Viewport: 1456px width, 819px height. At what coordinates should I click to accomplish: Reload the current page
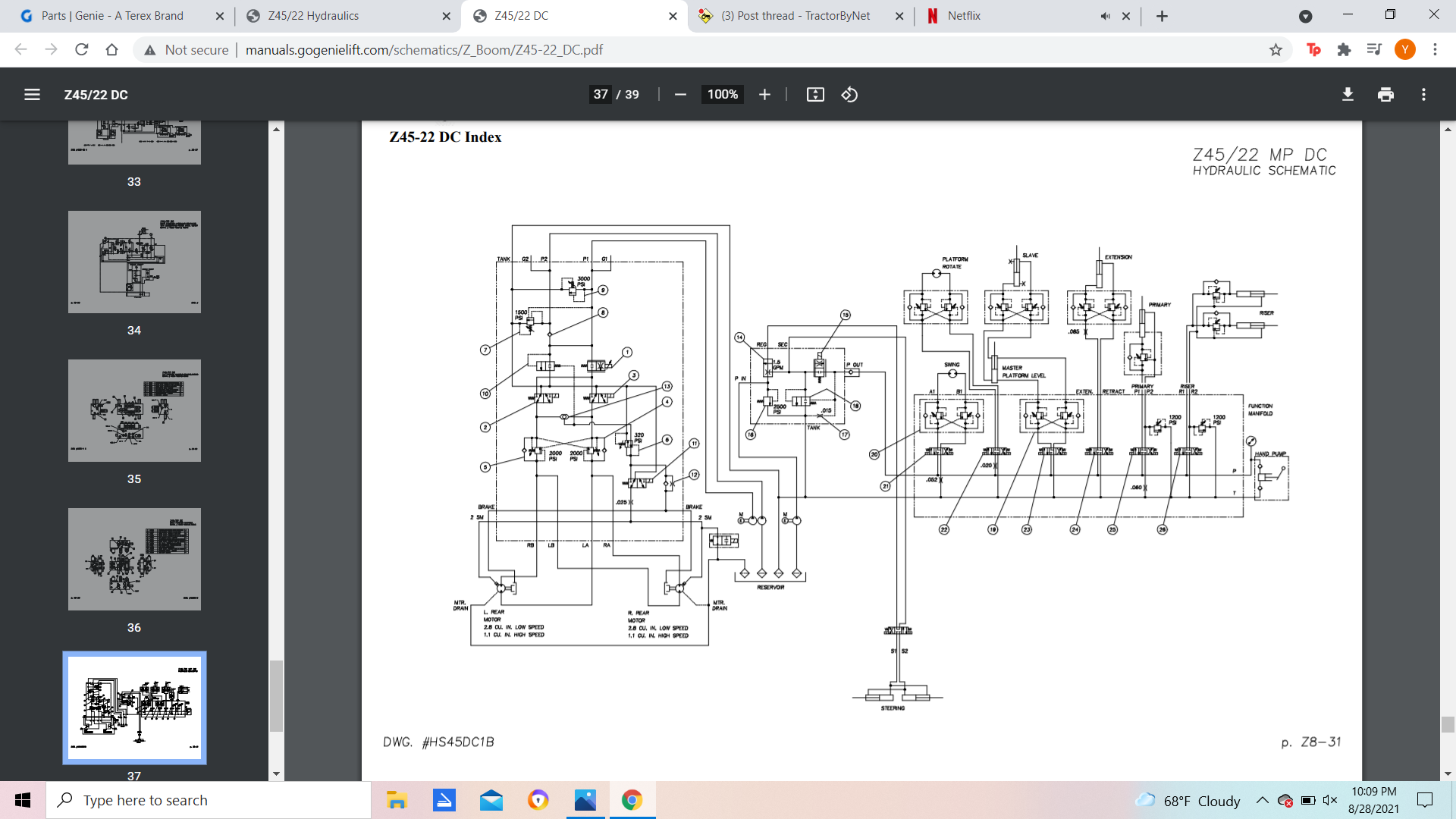[x=82, y=49]
